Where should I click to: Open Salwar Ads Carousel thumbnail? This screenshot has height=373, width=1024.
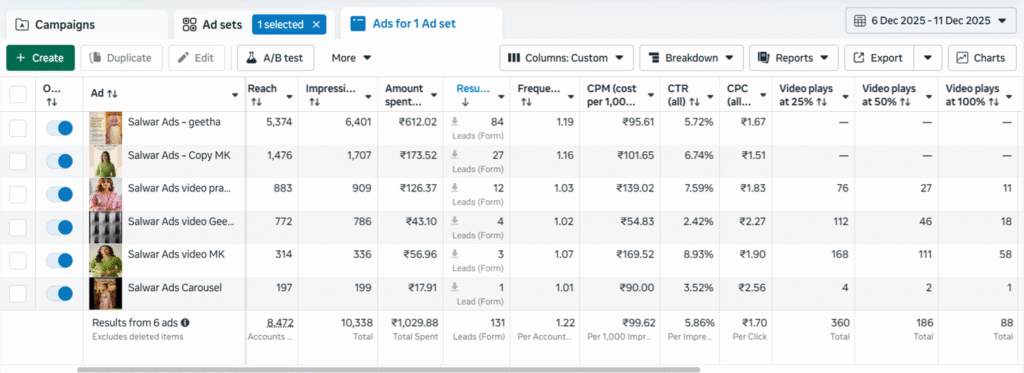[106, 293]
